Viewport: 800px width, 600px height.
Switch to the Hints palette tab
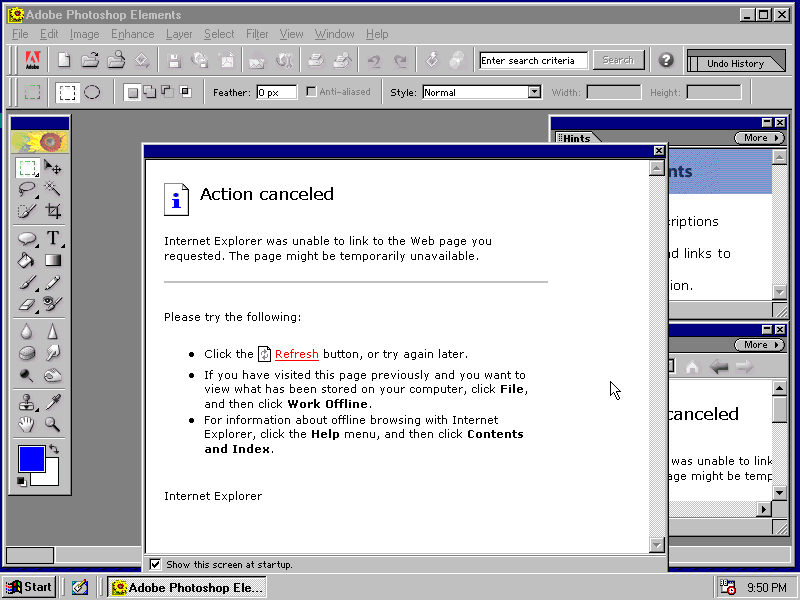click(577, 138)
